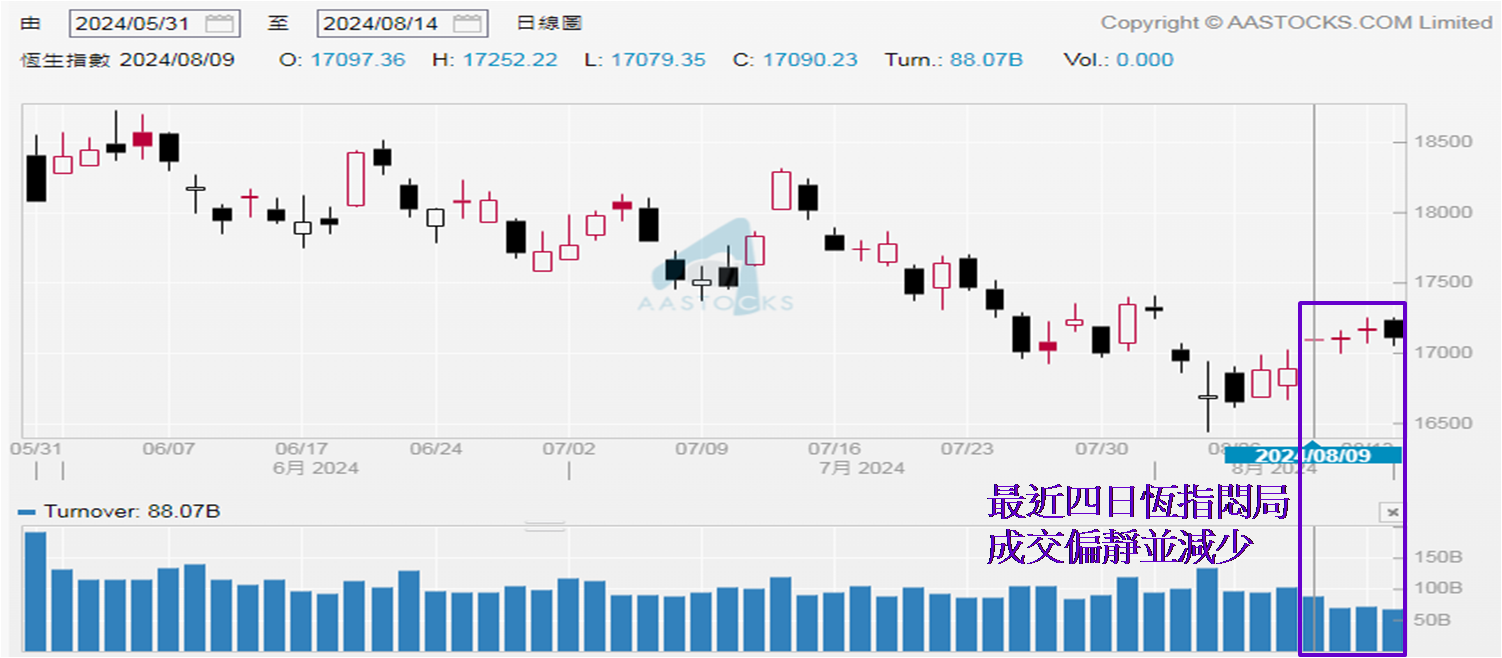Close the Turnover panel with the x button
This screenshot has height=658, width=1502.
[1391, 512]
